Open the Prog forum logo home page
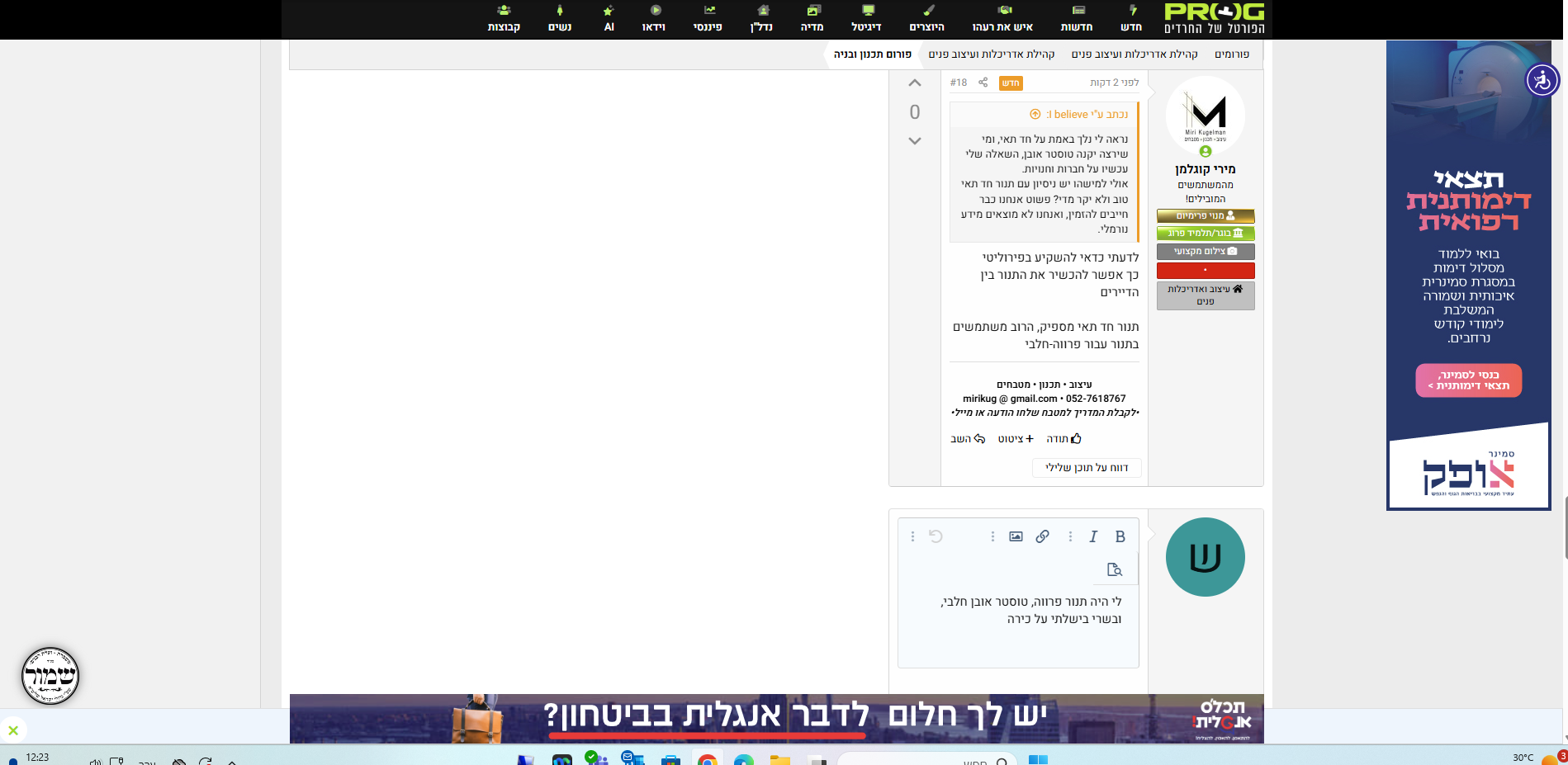 [x=1214, y=19]
